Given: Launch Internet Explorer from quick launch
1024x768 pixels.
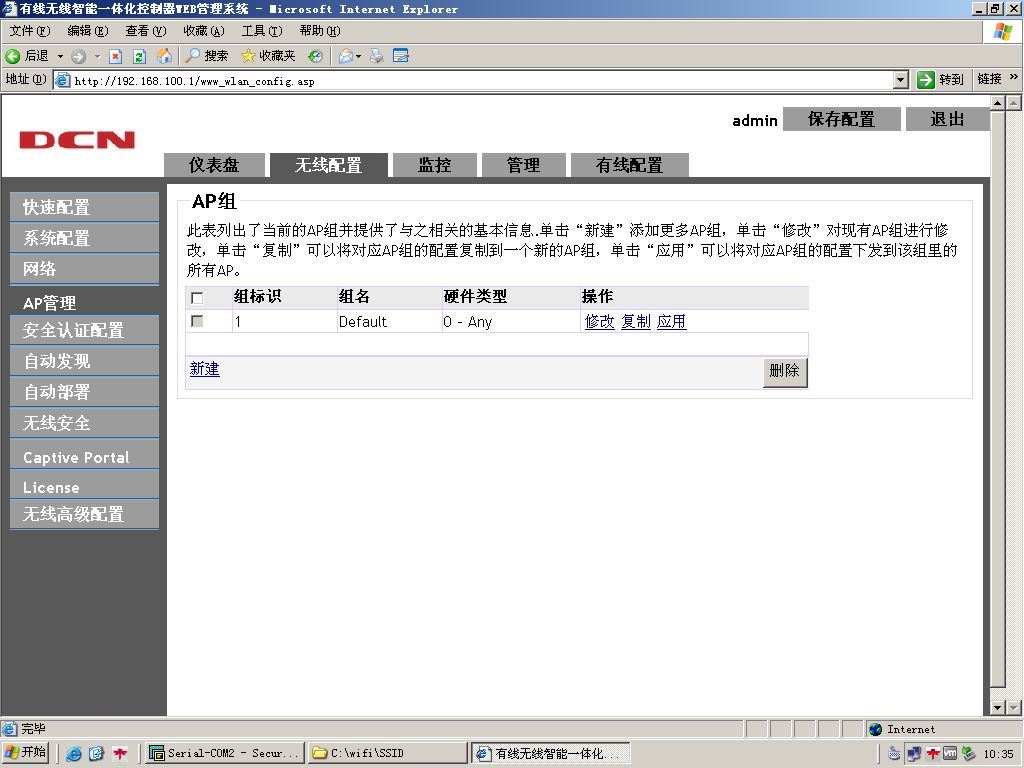Looking at the screenshot, I should [x=74, y=754].
